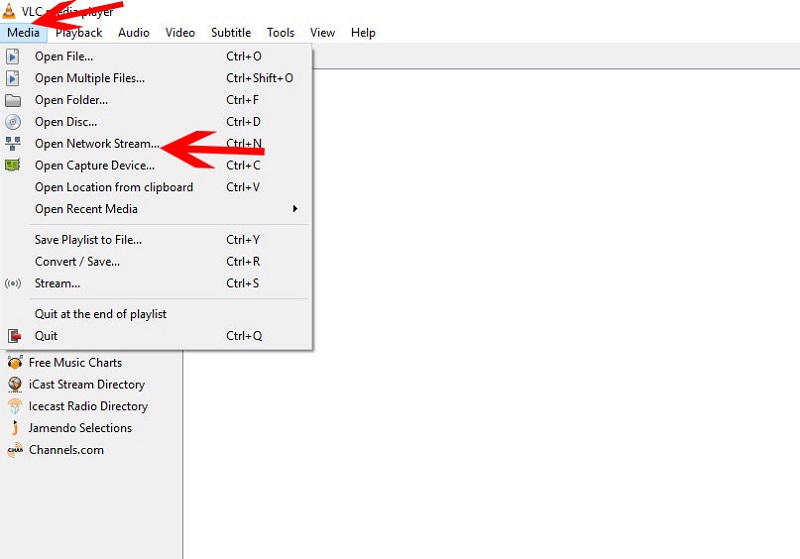Click the Open Disc icon
The width and height of the screenshot is (800, 559).
coord(13,122)
